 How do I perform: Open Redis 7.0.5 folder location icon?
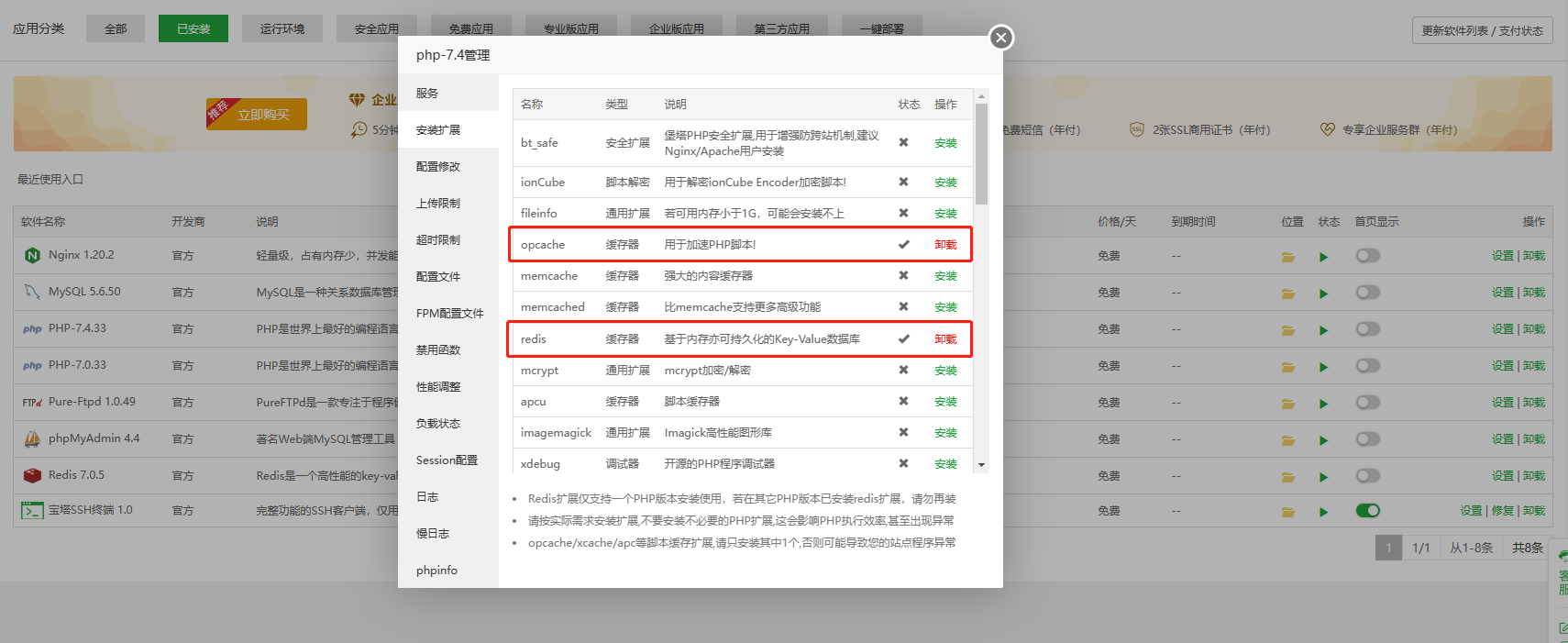(1288, 477)
